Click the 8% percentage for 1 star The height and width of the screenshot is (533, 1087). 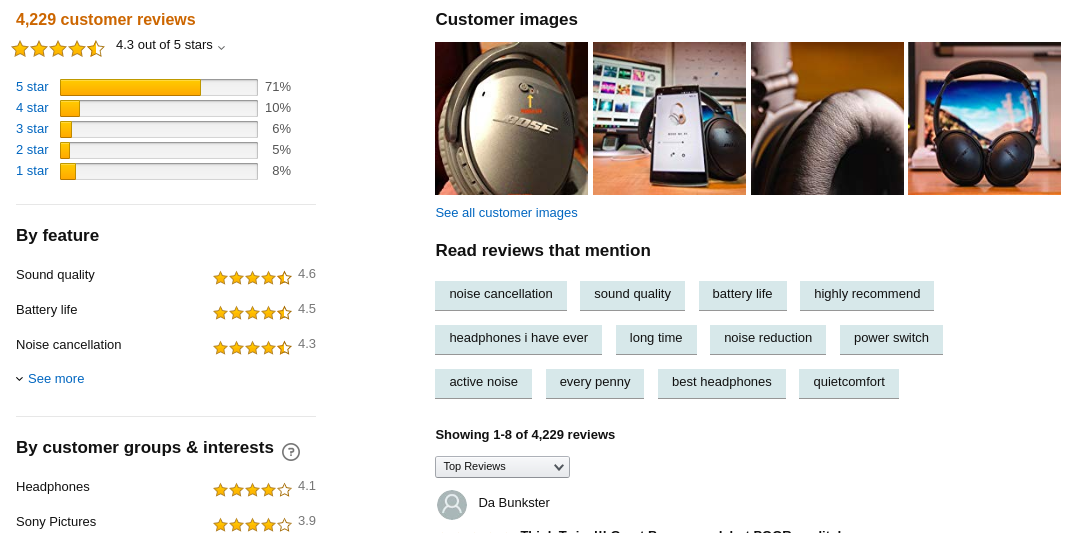(281, 171)
